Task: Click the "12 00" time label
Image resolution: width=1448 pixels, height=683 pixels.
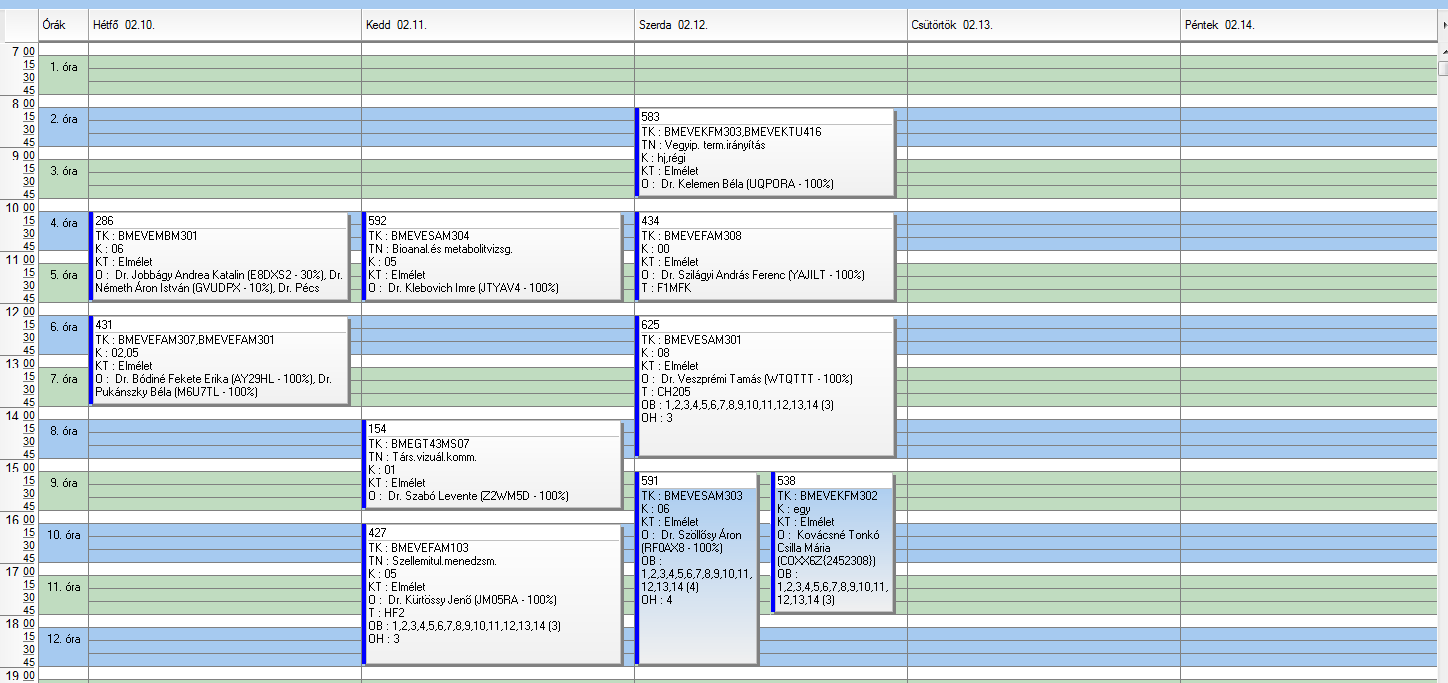Action: click(x=20, y=310)
